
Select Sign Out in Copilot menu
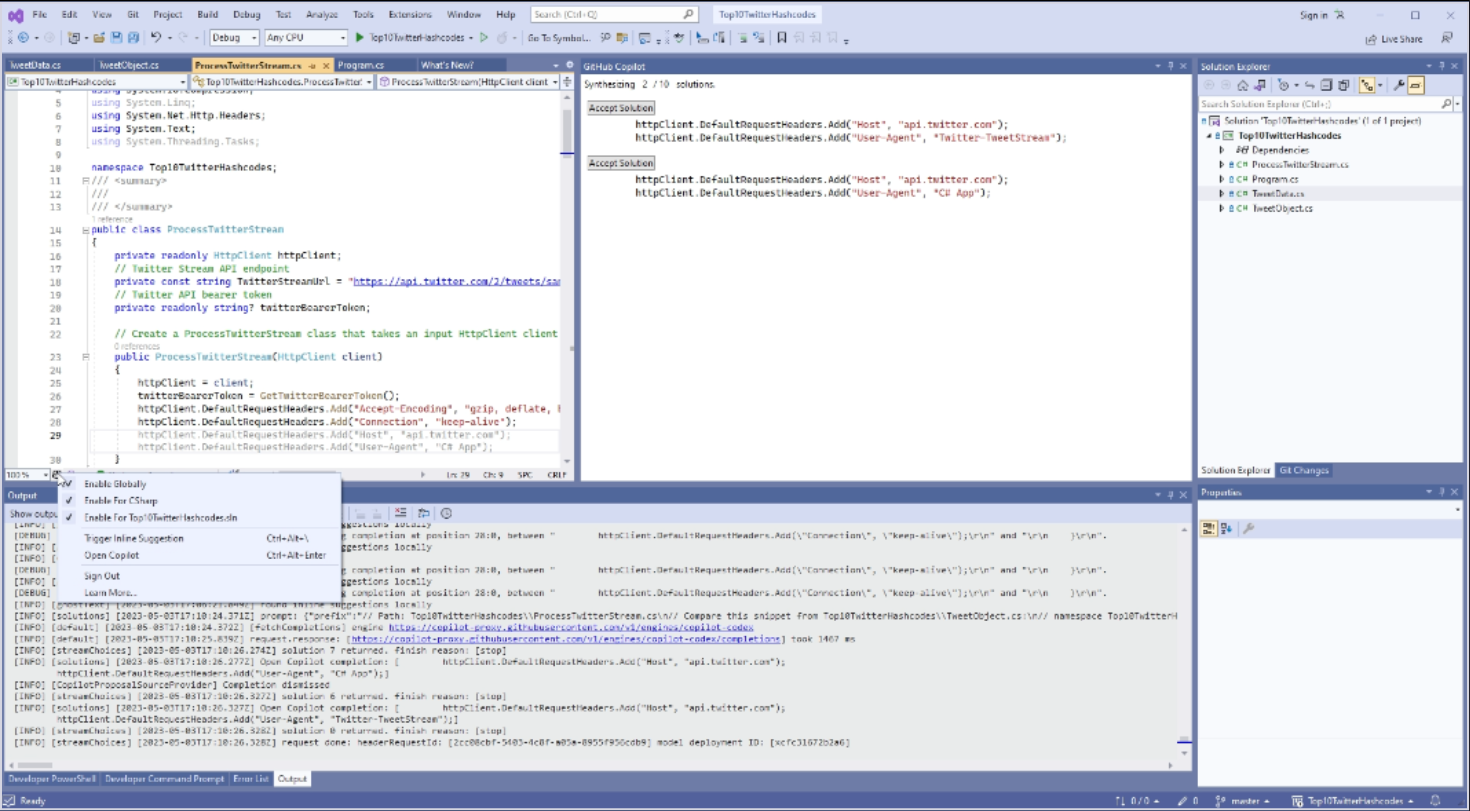click(198, 576)
